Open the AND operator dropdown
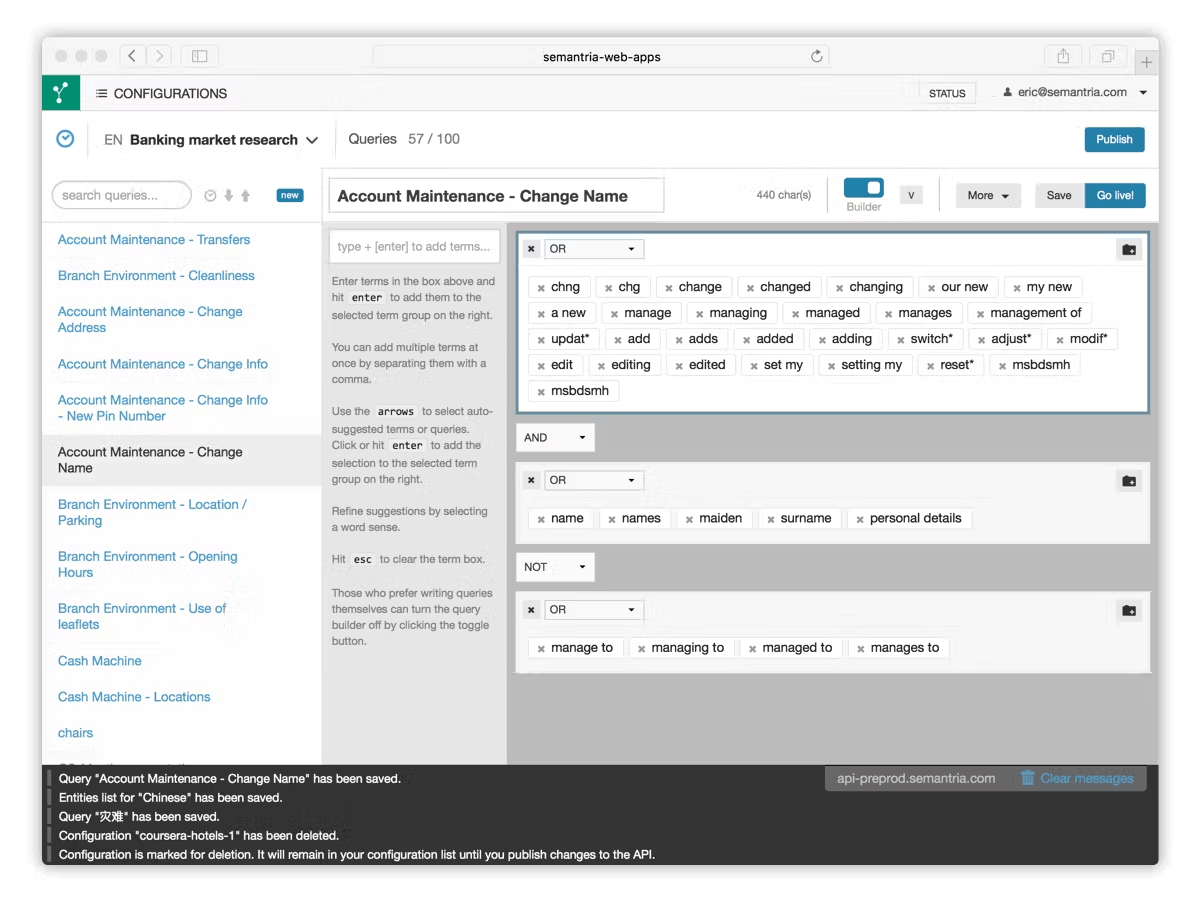Viewport: 1200px width, 900px height. pyautogui.click(x=555, y=437)
